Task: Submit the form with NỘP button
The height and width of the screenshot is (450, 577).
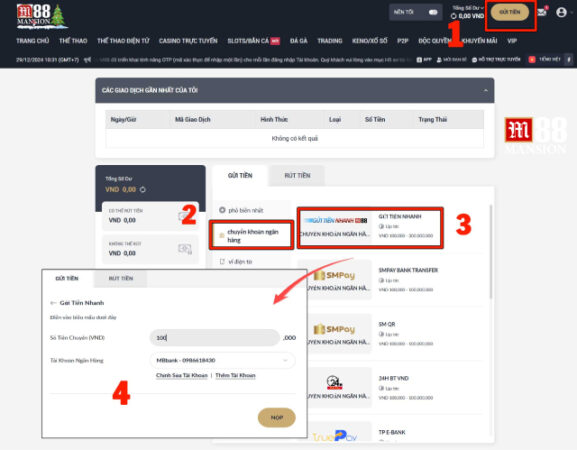Action: click(277, 418)
